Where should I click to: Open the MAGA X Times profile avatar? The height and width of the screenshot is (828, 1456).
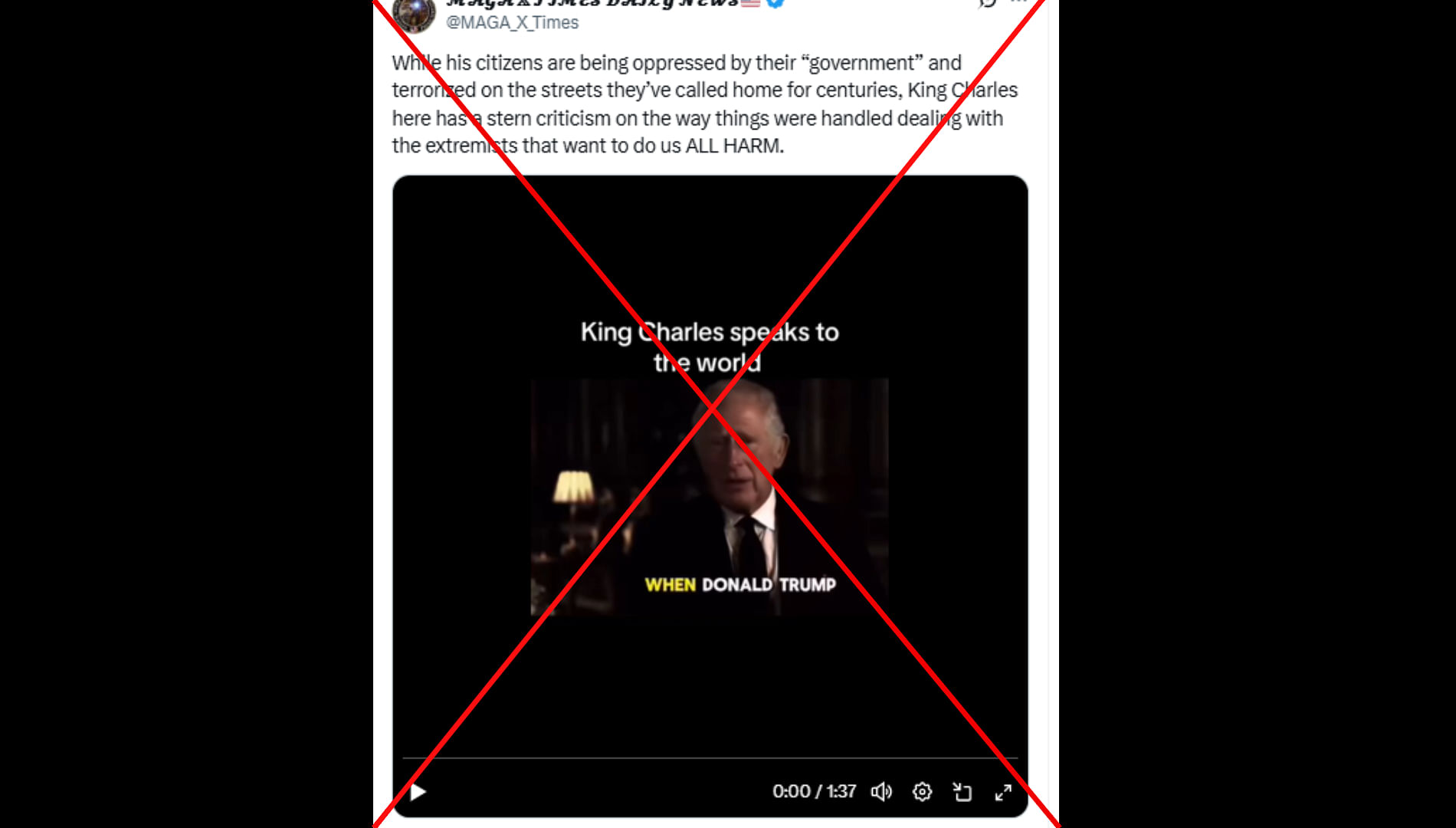(414, 14)
